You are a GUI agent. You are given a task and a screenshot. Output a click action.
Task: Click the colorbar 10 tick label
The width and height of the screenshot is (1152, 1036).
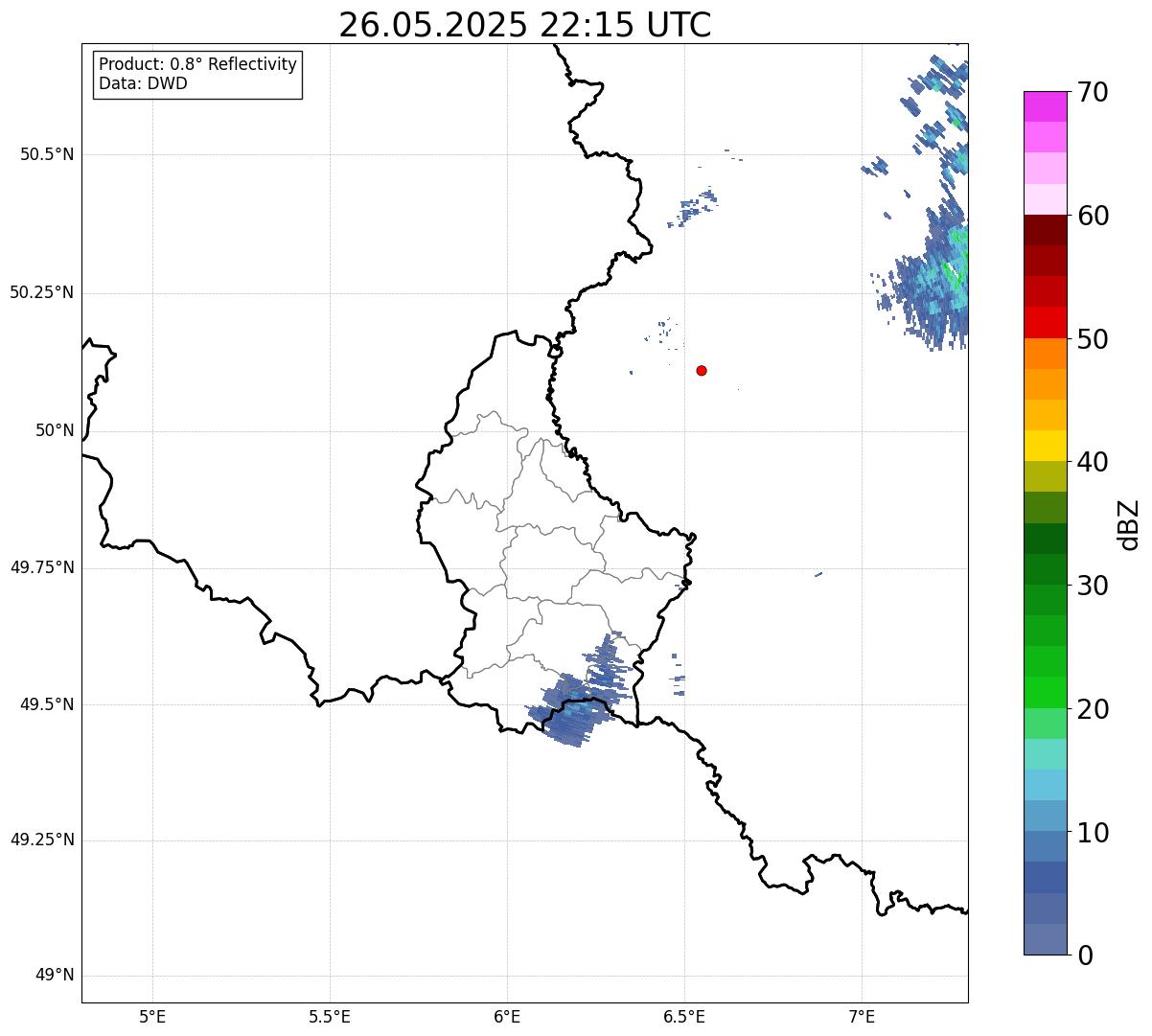click(1093, 834)
